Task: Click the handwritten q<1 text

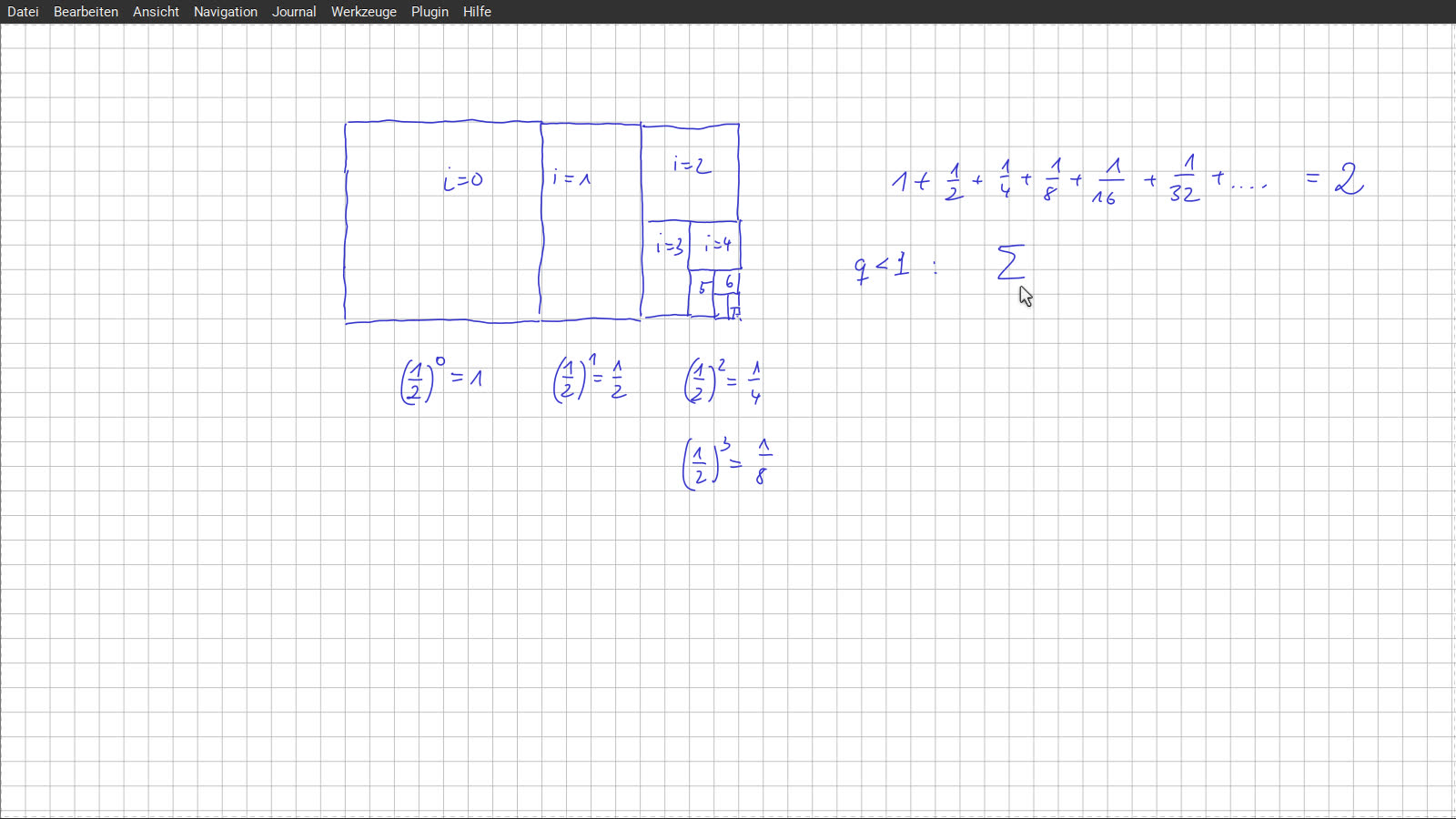Action: [x=882, y=268]
